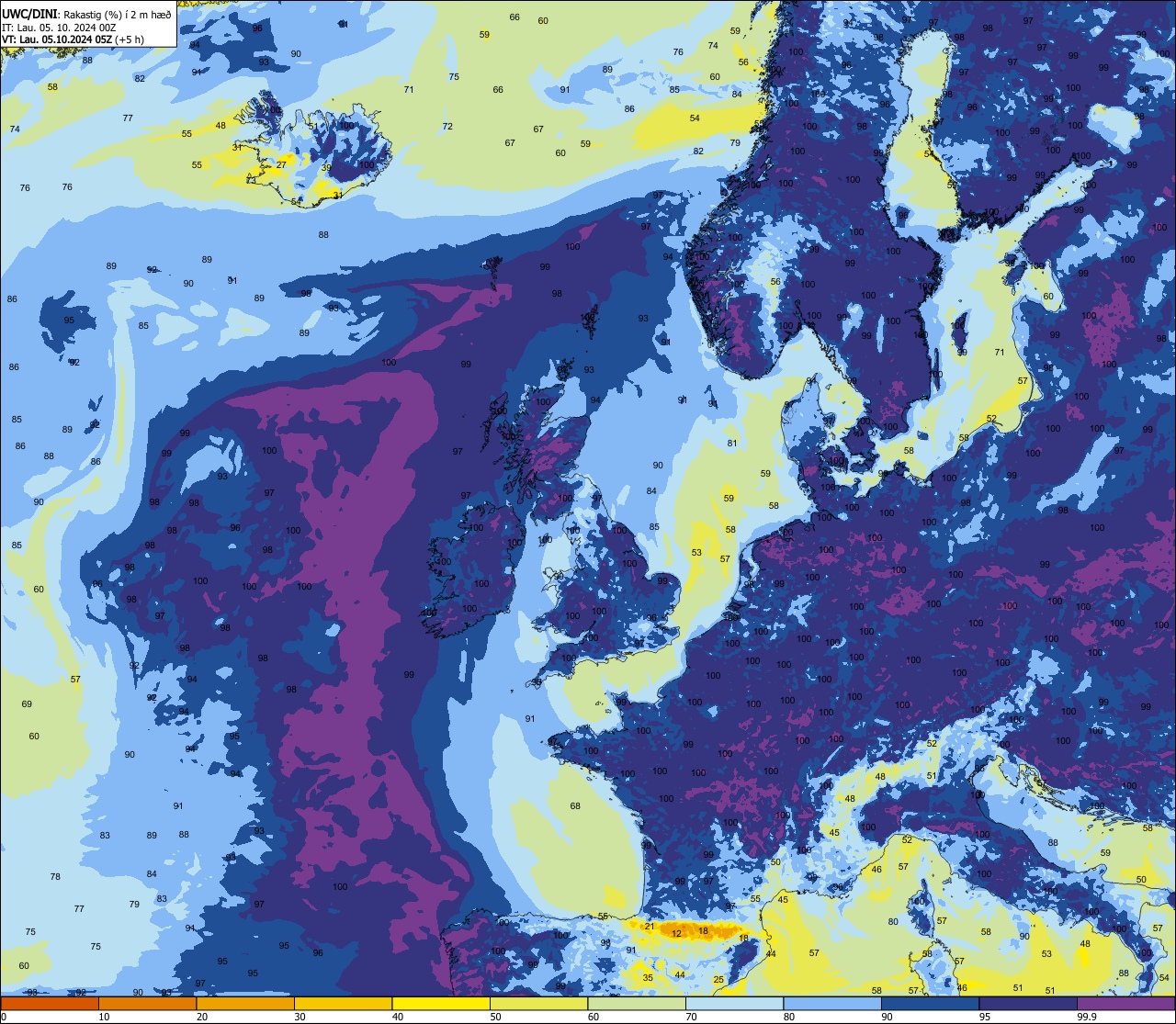Select the 60–70 pale green legend swatch

tap(637, 1003)
